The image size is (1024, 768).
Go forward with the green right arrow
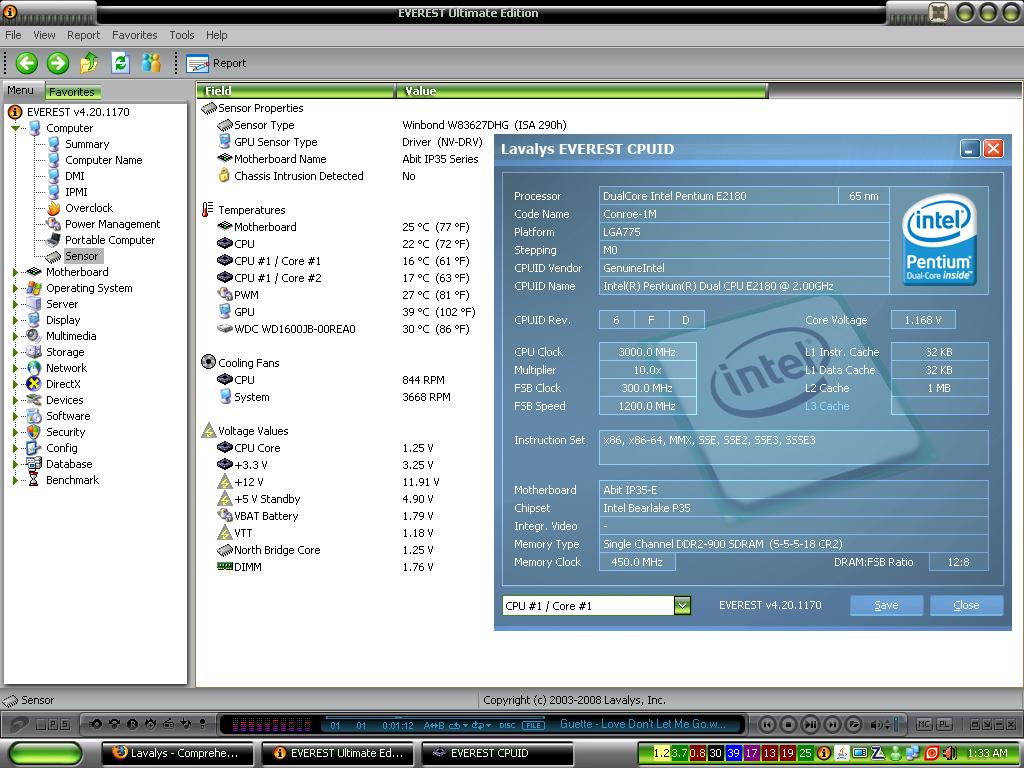58,63
